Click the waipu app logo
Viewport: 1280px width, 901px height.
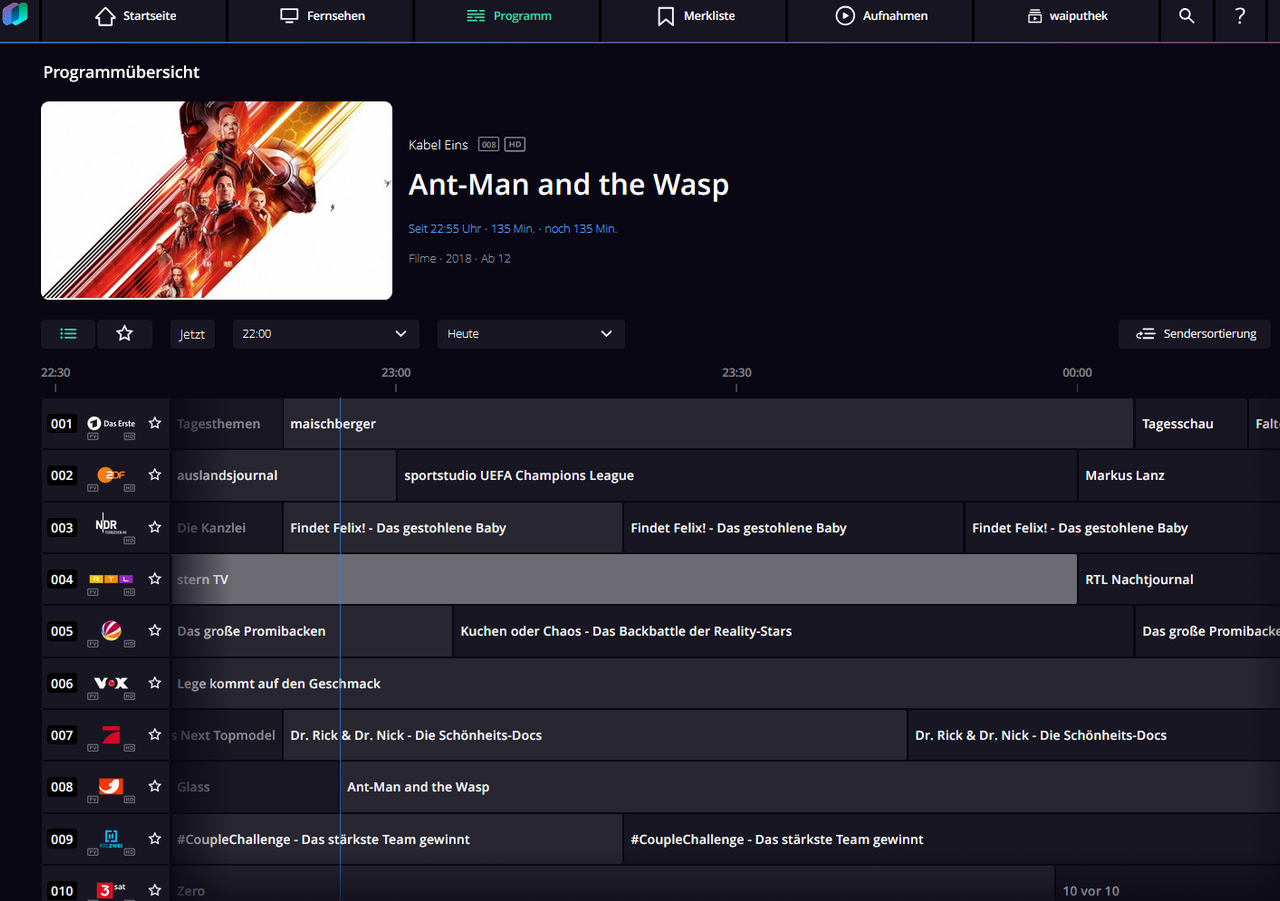(x=15, y=14)
